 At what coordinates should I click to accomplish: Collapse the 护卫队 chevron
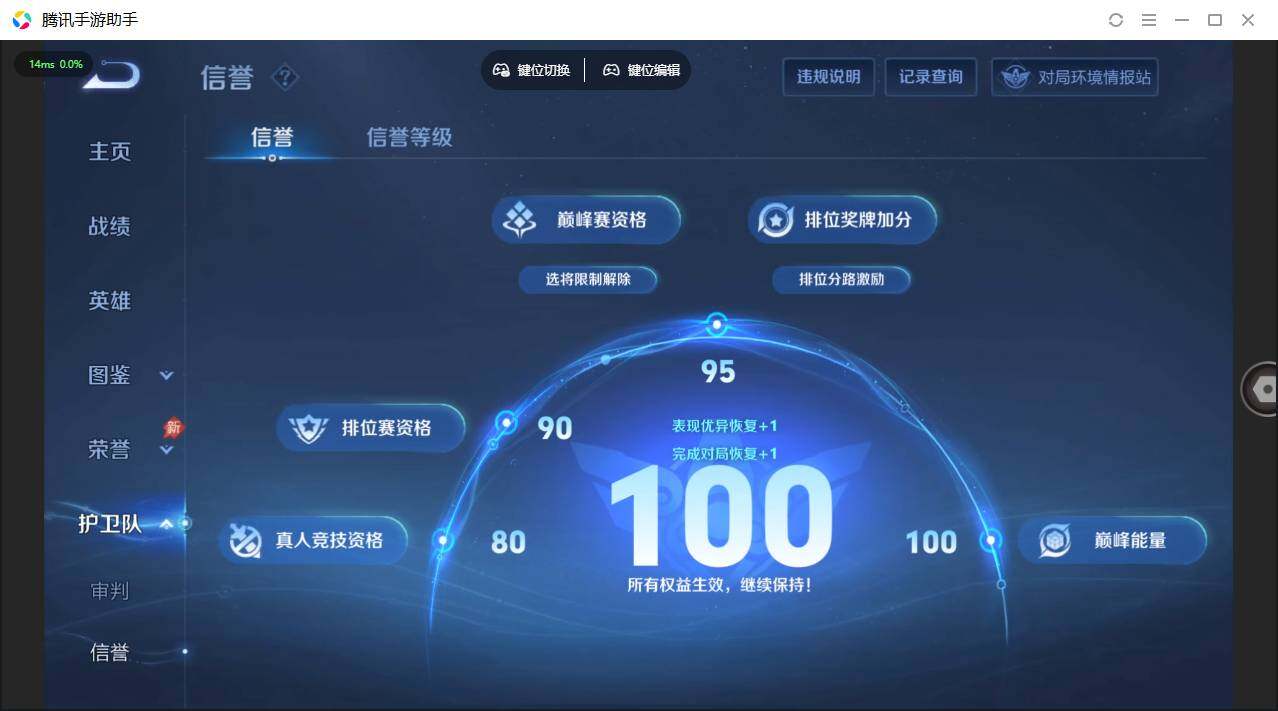[x=166, y=524]
